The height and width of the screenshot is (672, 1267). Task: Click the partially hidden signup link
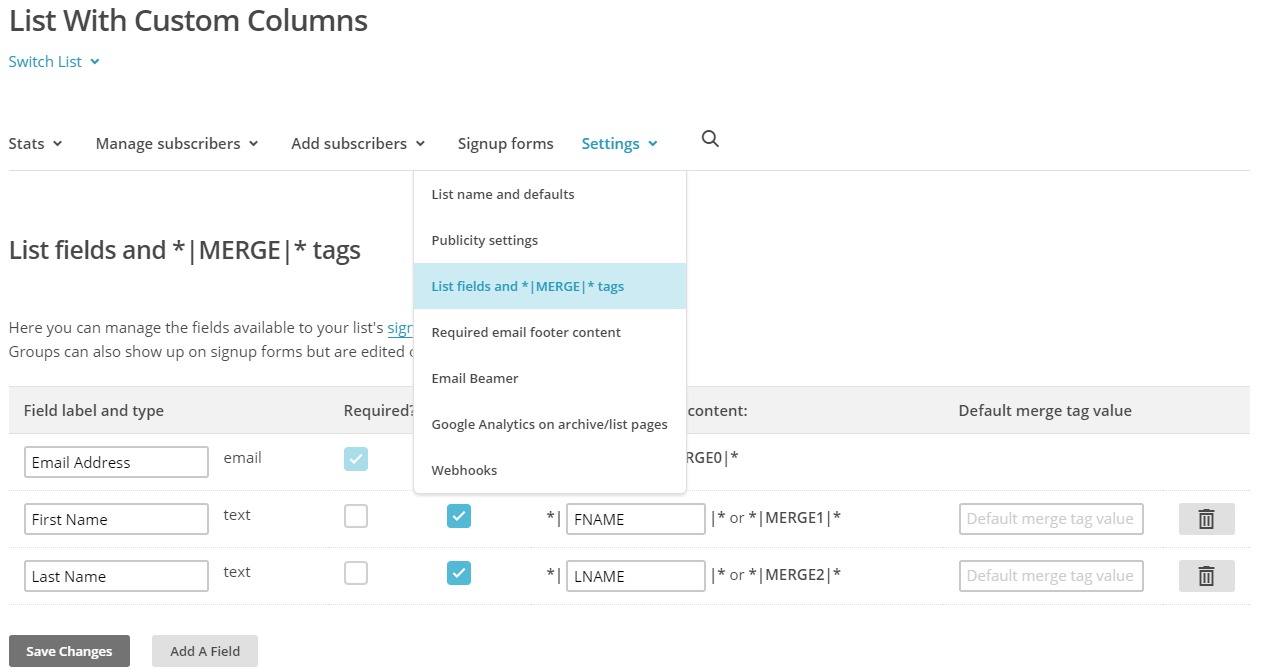click(x=400, y=328)
